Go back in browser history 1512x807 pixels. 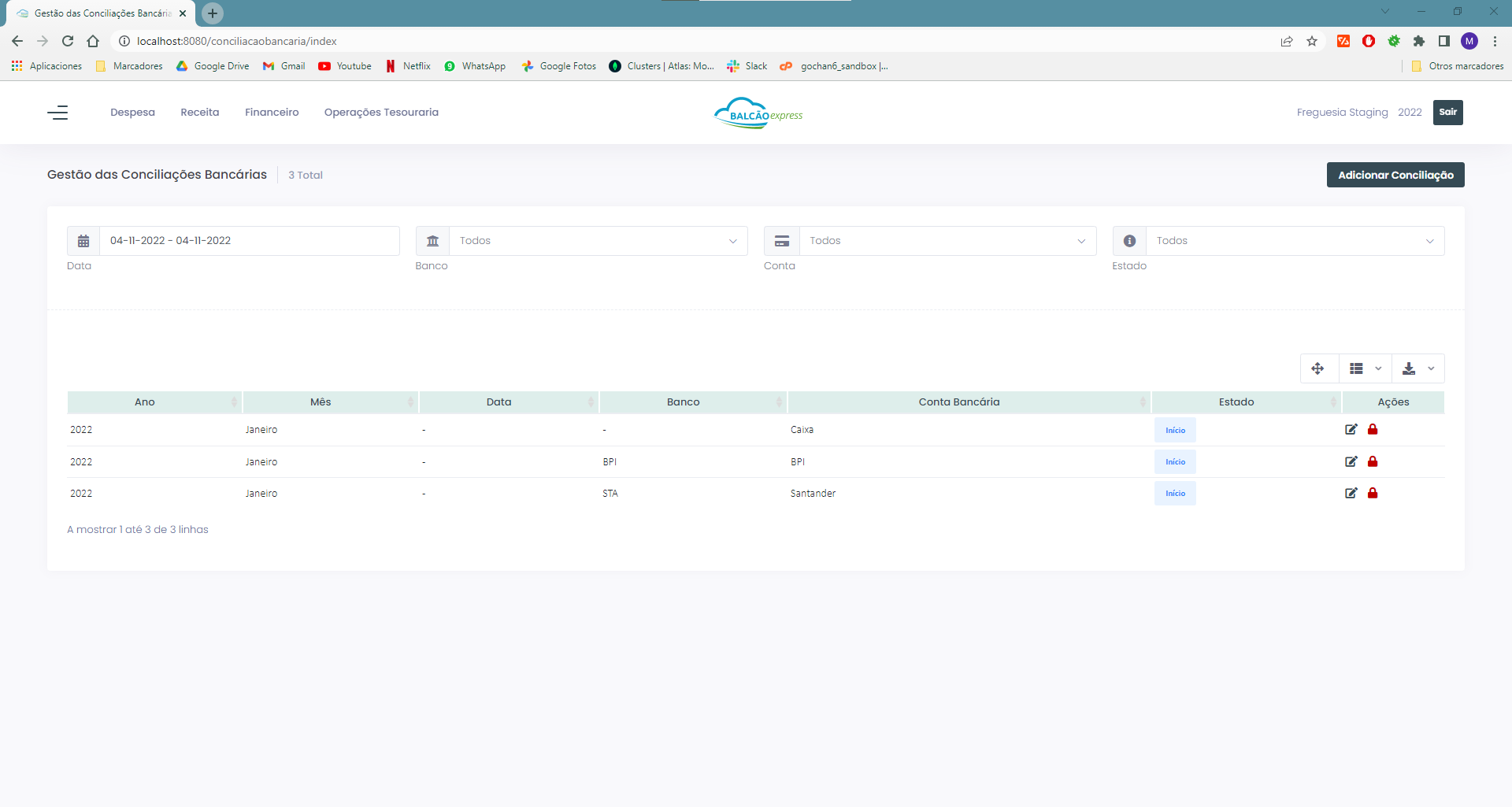point(17,41)
